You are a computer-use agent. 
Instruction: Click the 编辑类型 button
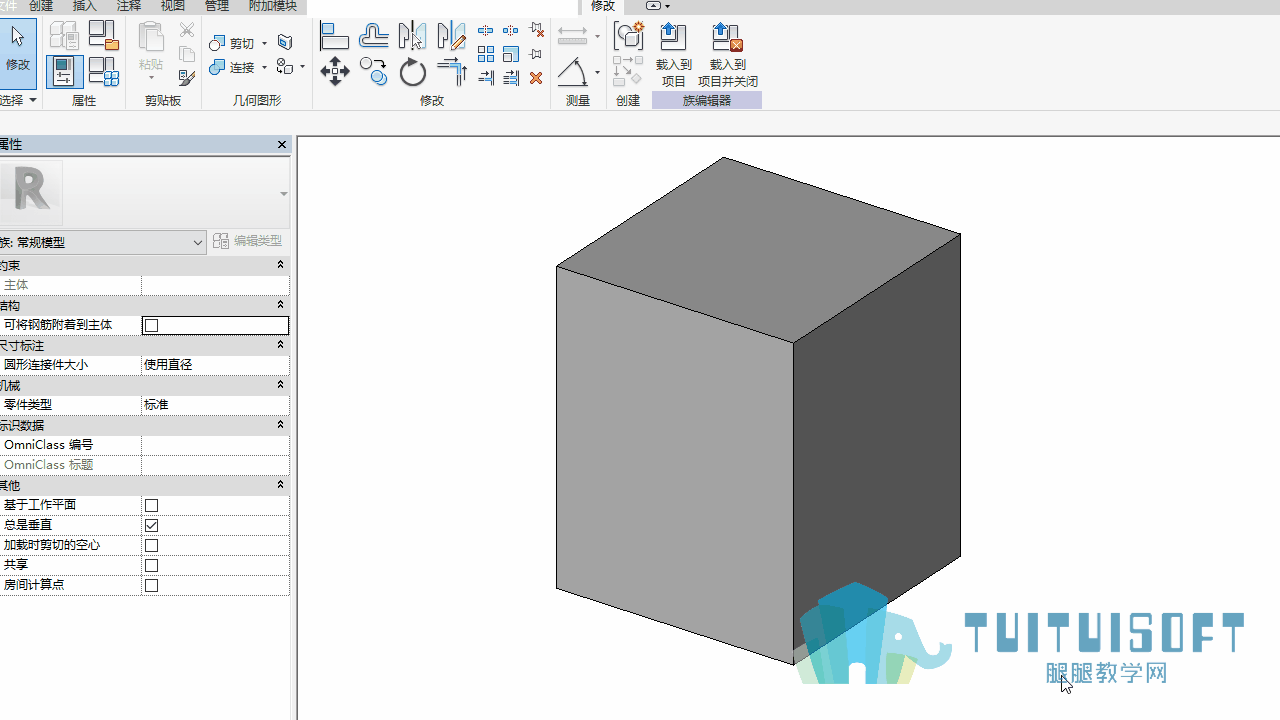(248, 241)
